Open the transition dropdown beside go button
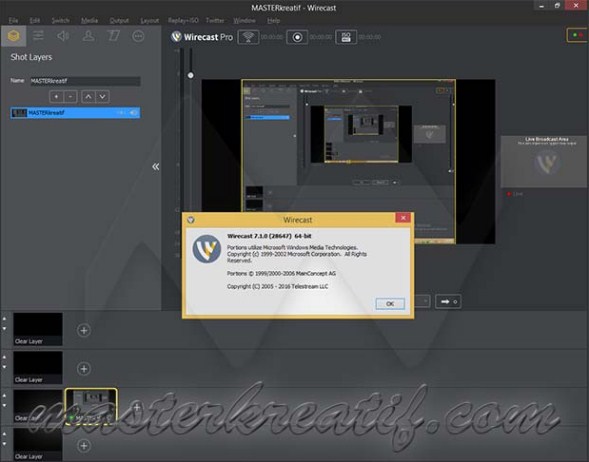Screen dimensions: 589x462 (x=423, y=301)
